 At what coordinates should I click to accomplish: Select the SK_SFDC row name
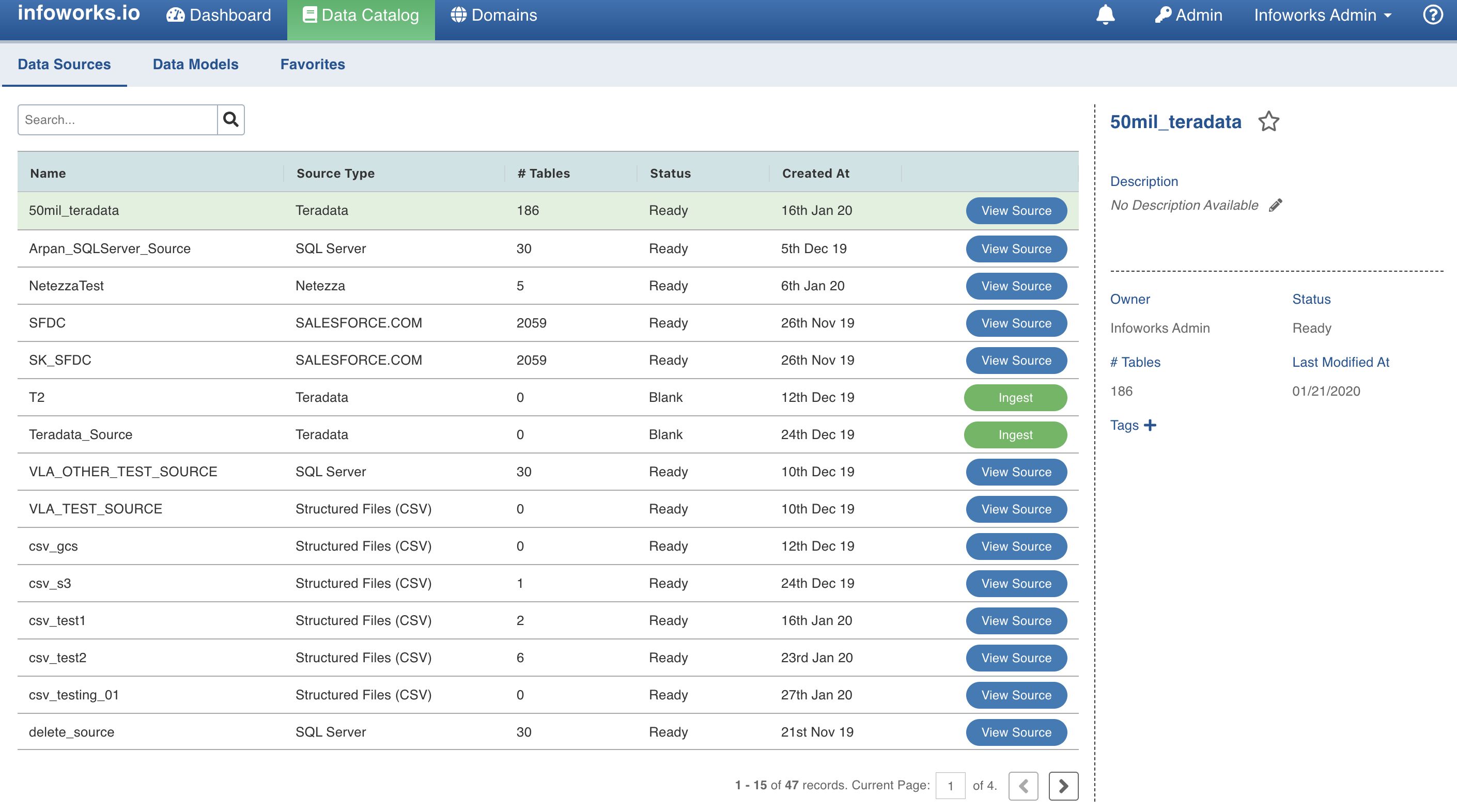(60, 360)
